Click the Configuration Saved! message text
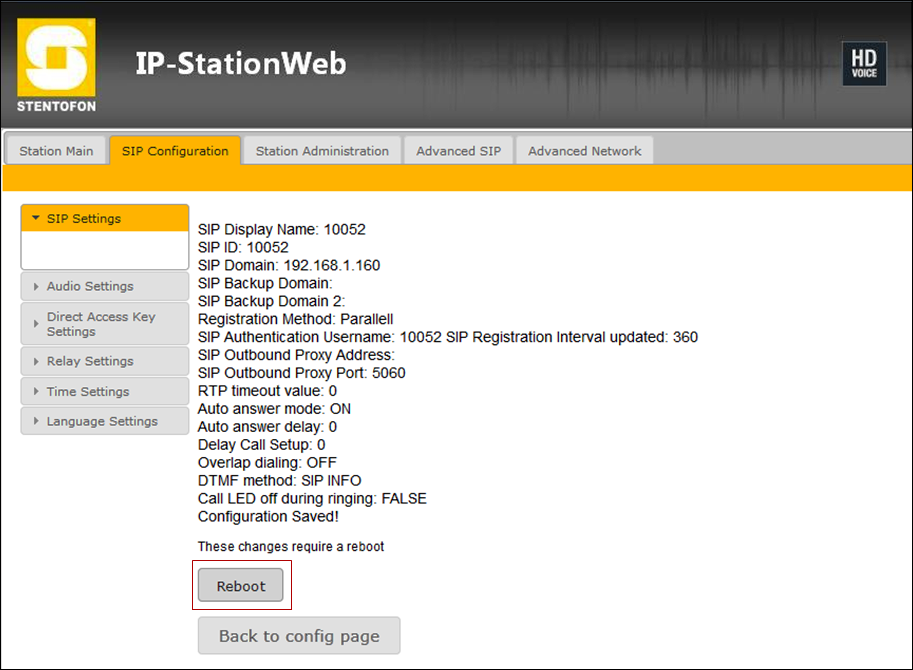This screenshot has width=913, height=670. click(268, 517)
